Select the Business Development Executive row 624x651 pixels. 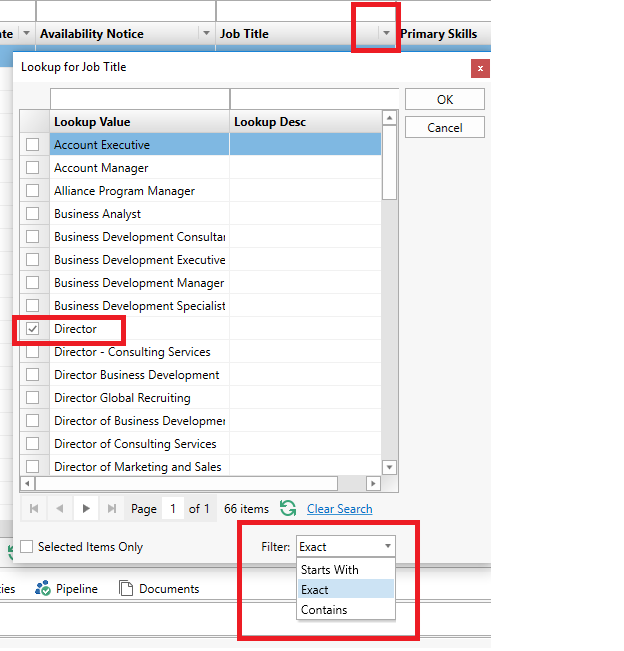coord(201,260)
